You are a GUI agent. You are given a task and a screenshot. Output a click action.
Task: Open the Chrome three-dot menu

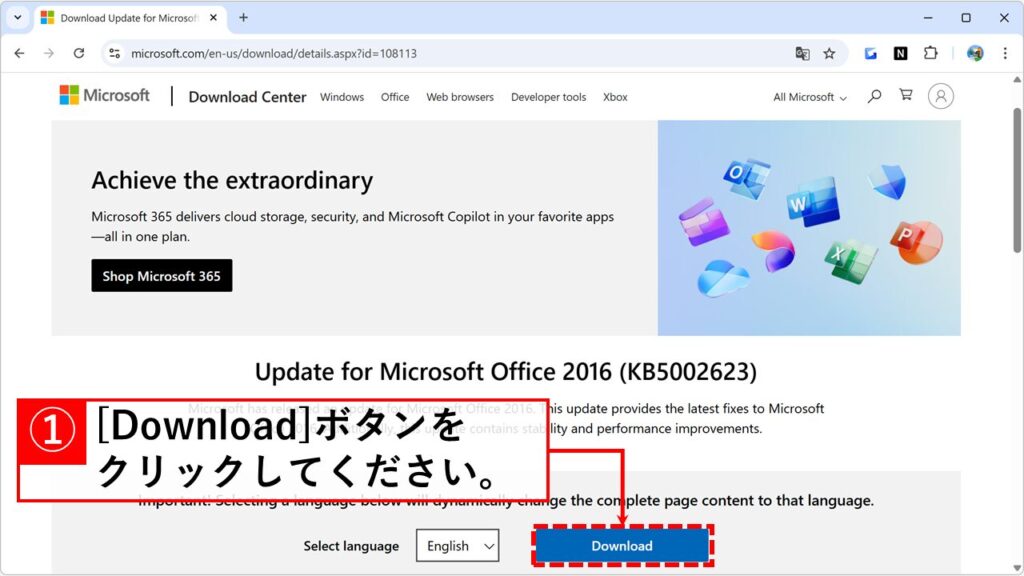[1005, 54]
